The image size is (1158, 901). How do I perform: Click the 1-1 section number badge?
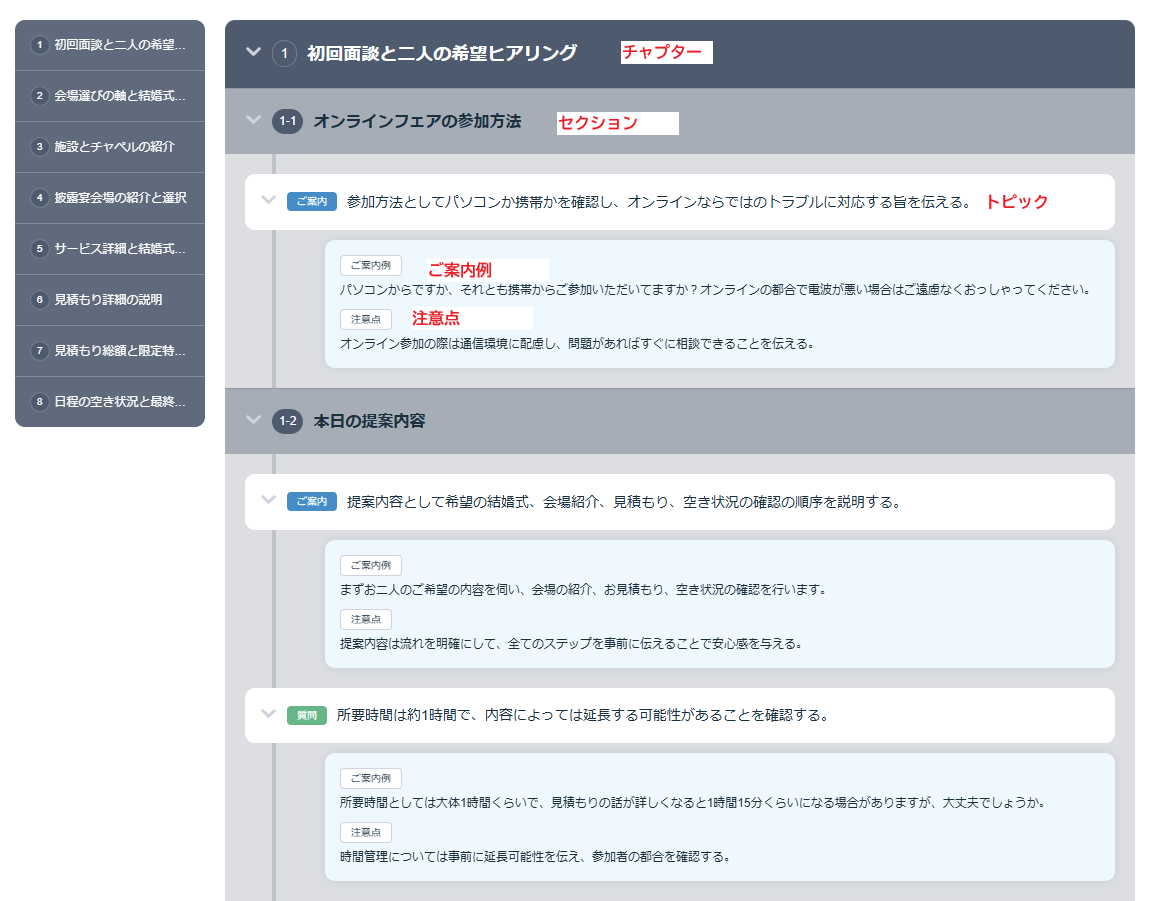pyautogui.click(x=288, y=121)
